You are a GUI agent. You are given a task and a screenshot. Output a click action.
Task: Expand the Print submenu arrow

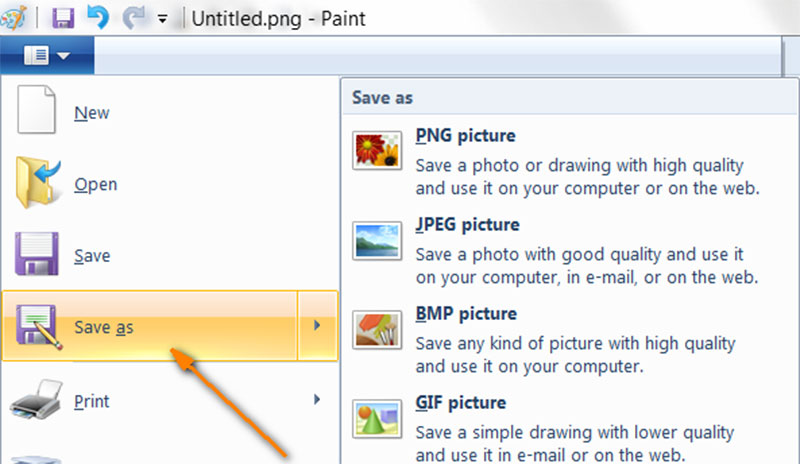318,400
